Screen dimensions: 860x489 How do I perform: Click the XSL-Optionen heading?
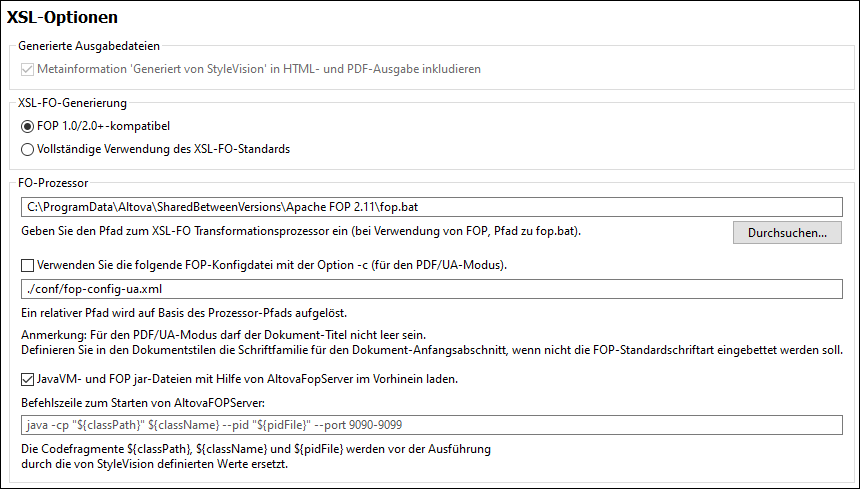point(62,17)
